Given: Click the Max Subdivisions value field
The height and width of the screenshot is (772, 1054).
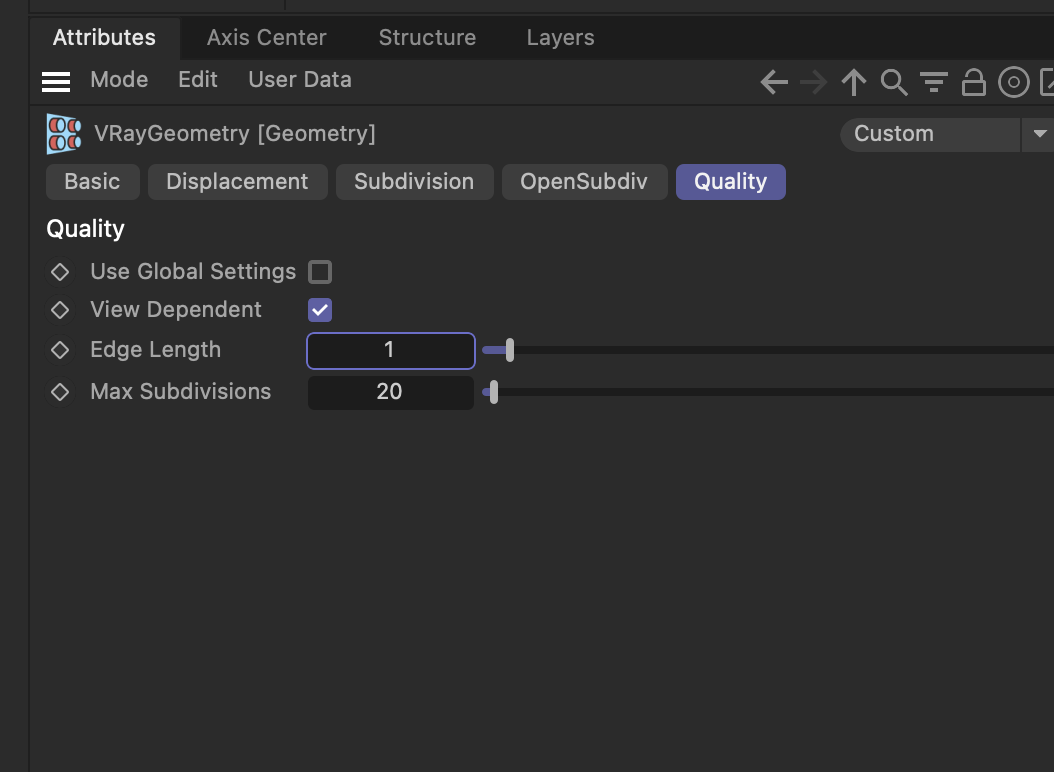Looking at the screenshot, I should [x=391, y=392].
